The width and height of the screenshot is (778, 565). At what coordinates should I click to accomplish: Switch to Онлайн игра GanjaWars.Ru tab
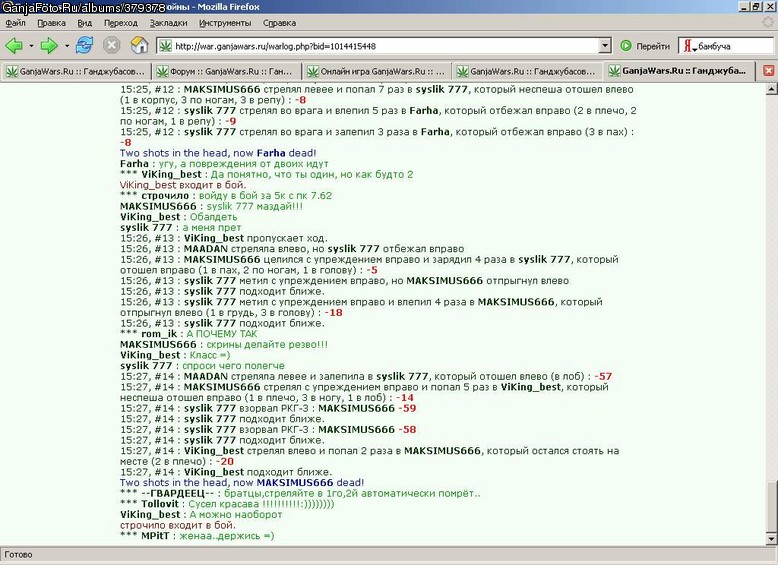tap(377, 71)
